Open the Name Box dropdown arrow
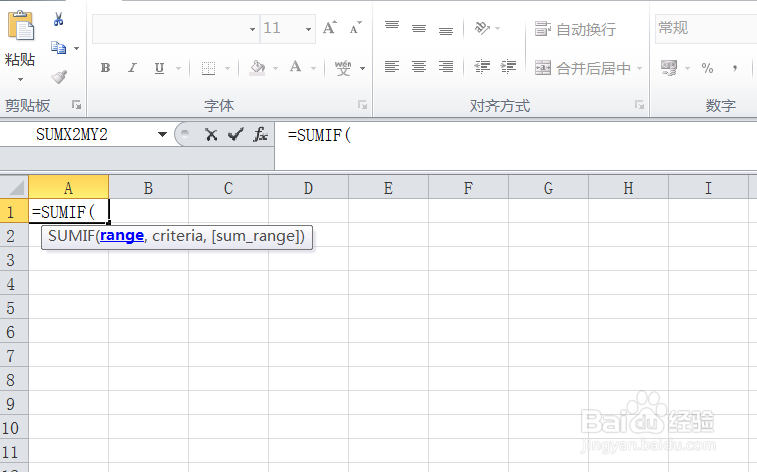Screen dimensions: 757x472 click(x=162, y=135)
